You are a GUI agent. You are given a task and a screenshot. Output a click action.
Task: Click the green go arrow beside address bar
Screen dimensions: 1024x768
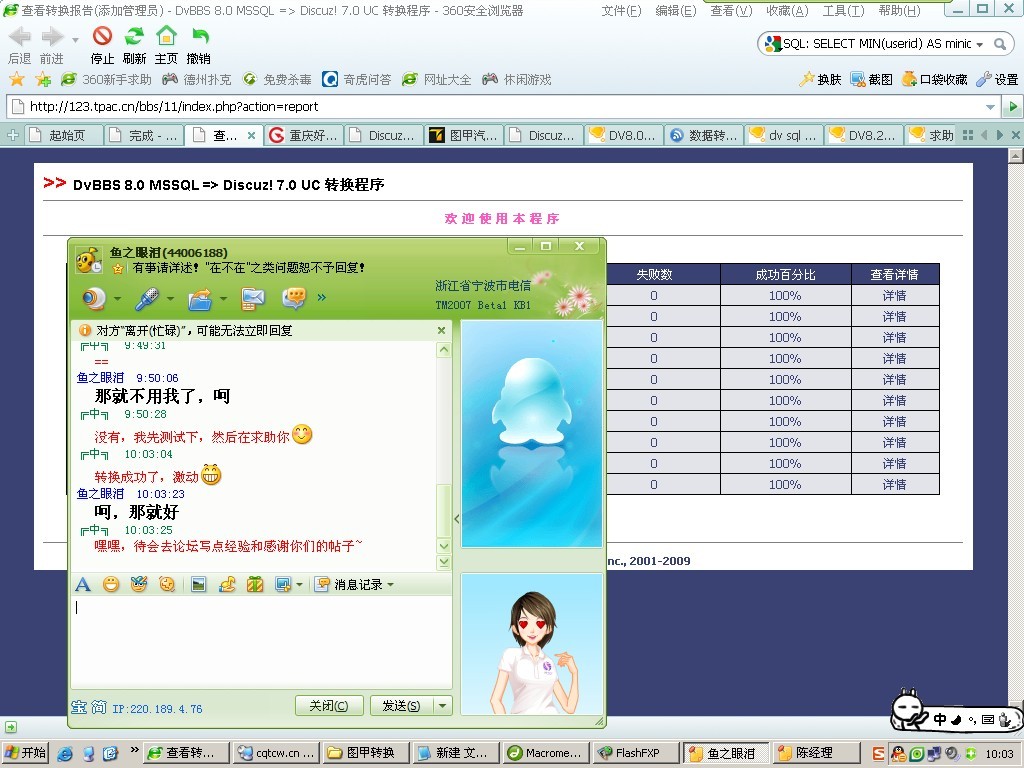click(1013, 106)
